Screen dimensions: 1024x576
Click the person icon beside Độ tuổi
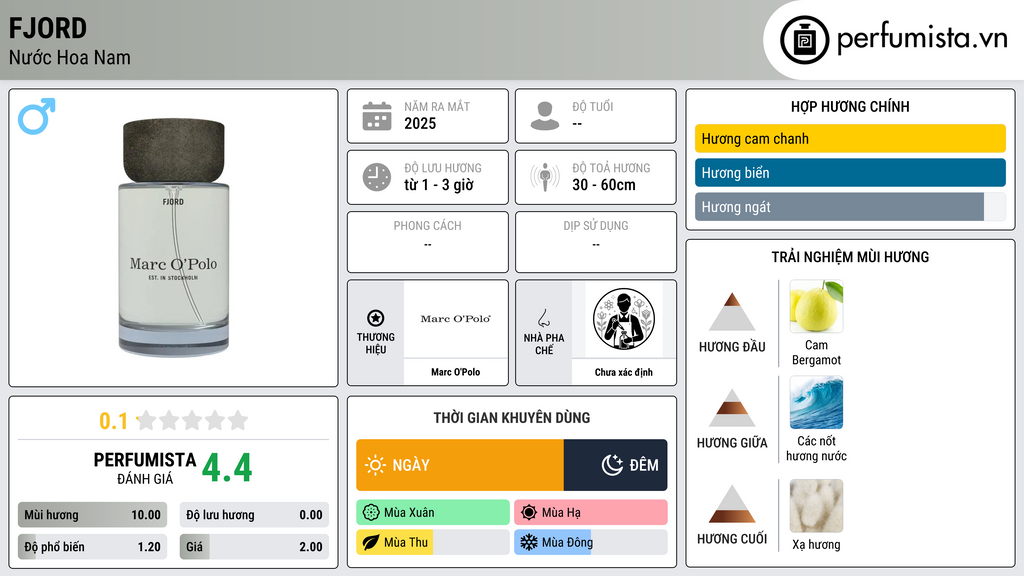pos(545,116)
